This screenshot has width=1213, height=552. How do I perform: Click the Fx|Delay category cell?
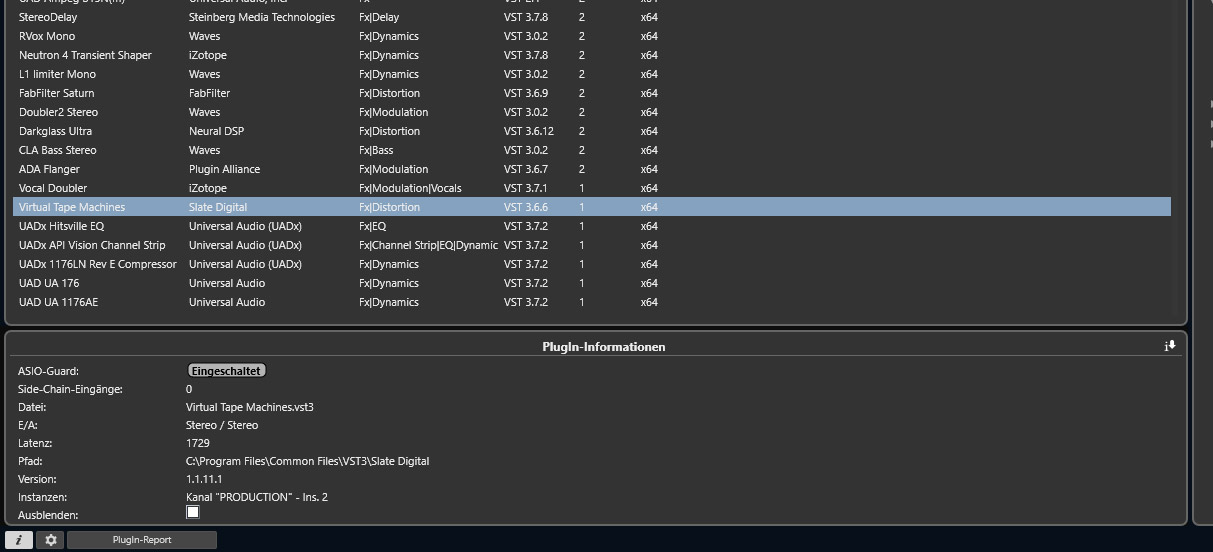[379, 17]
